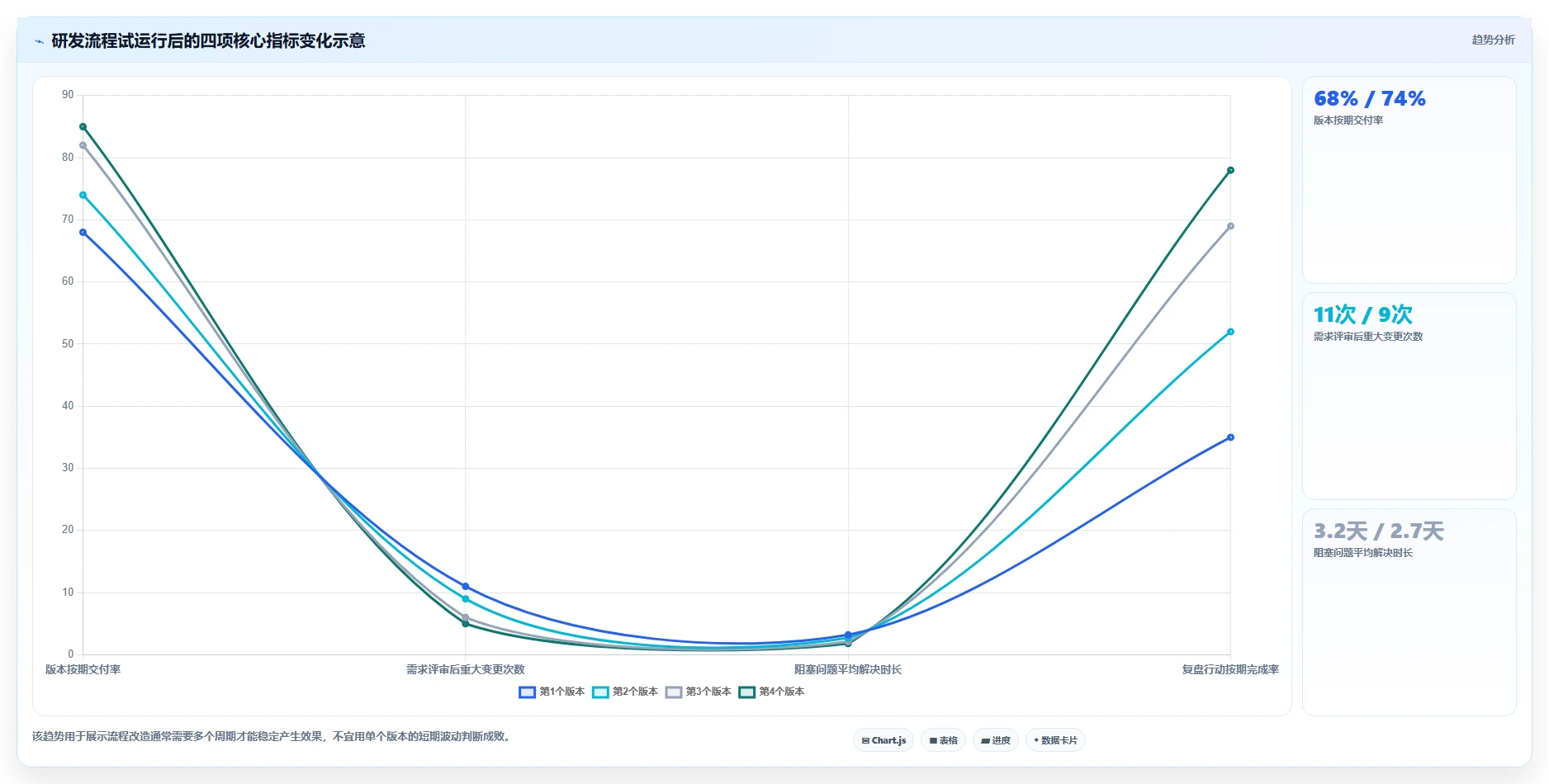
Task: Click the 第4个版本 point at 85 on 版本按期交付率
Action: pyautogui.click(x=83, y=127)
